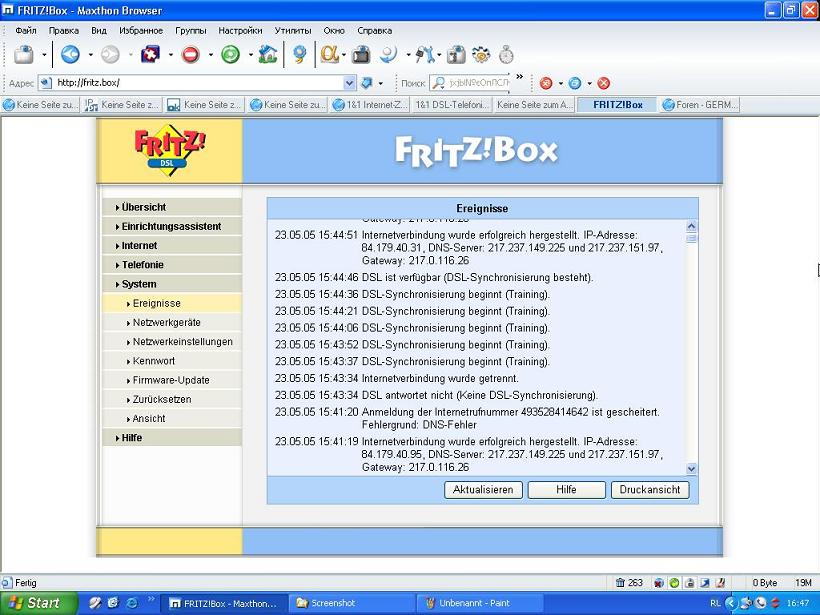Open the Übersicht page
The height and width of the screenshot is (615, 820).
[172, 207]
